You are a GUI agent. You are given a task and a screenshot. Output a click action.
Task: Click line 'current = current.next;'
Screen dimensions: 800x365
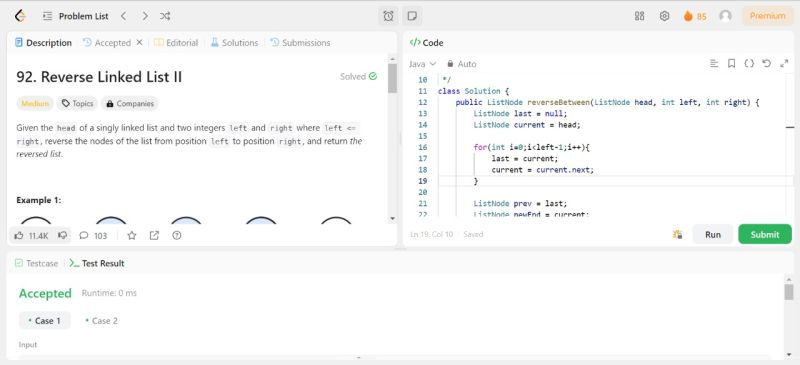coord(543,169)
